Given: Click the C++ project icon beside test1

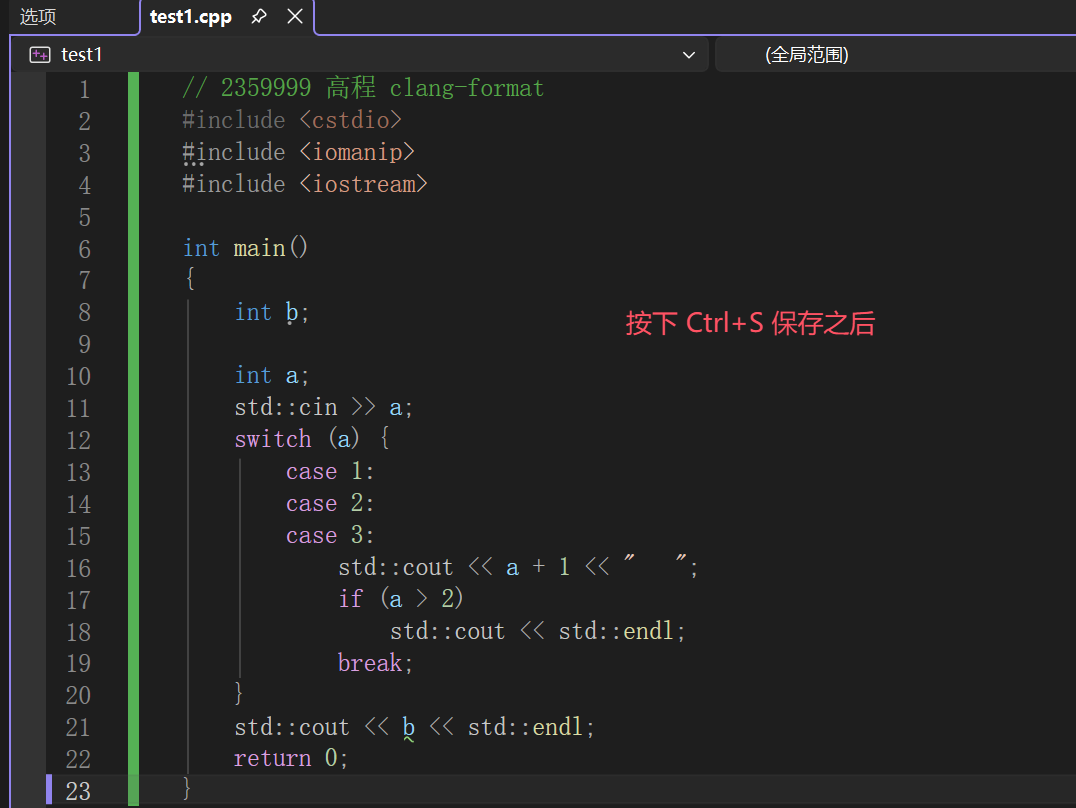Looking at the screenshot, I should point(39,54).
